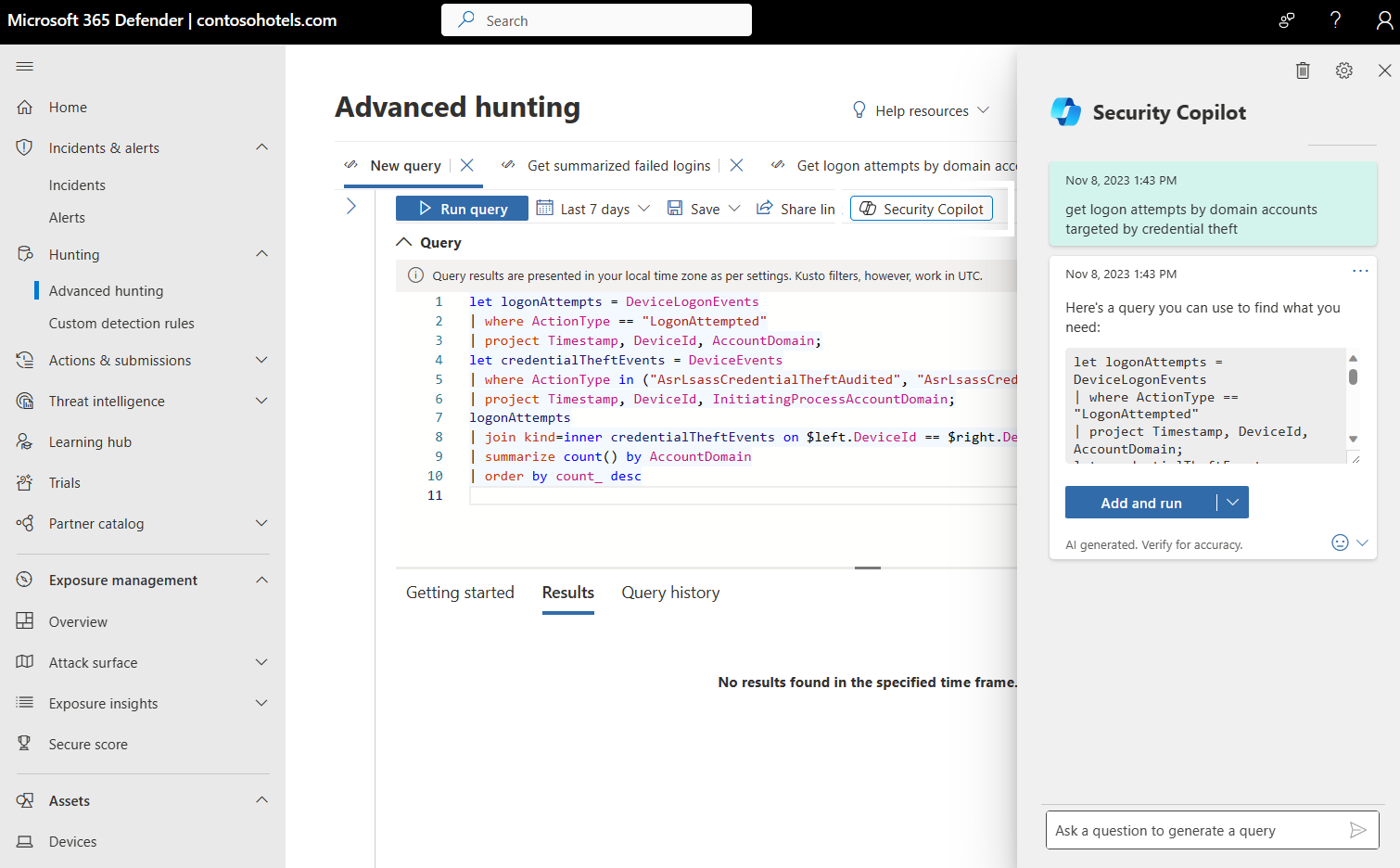Click the smiley feedback icon in Copilot
1400x868 pixels.
[x=1340, y=542]
